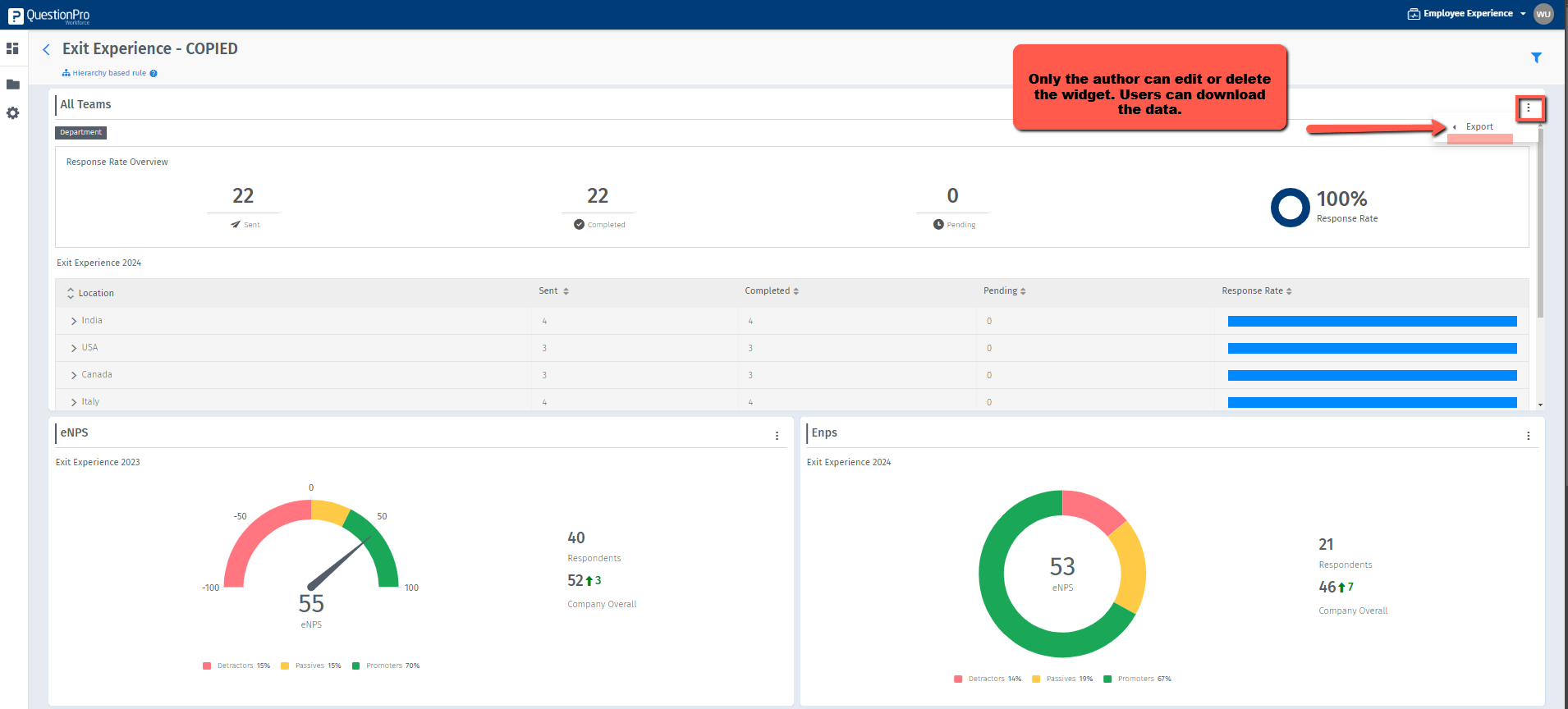Go back using the arrow beside title
1568x709 pixels.
[47, 50]
